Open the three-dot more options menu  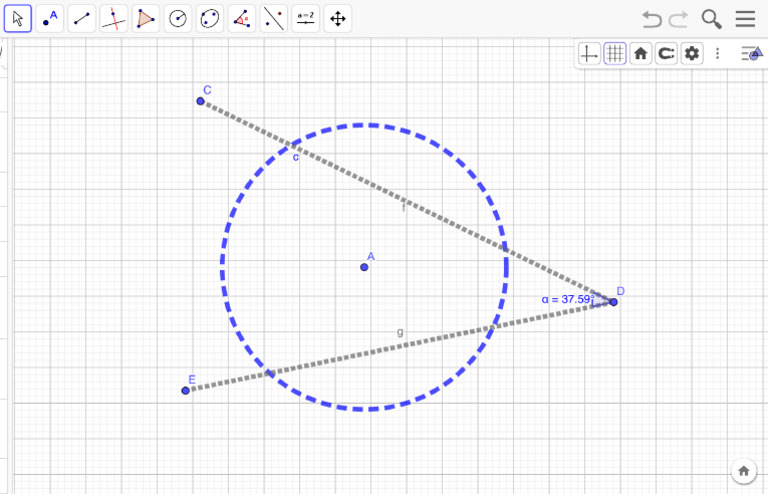(x=718, y=53)
